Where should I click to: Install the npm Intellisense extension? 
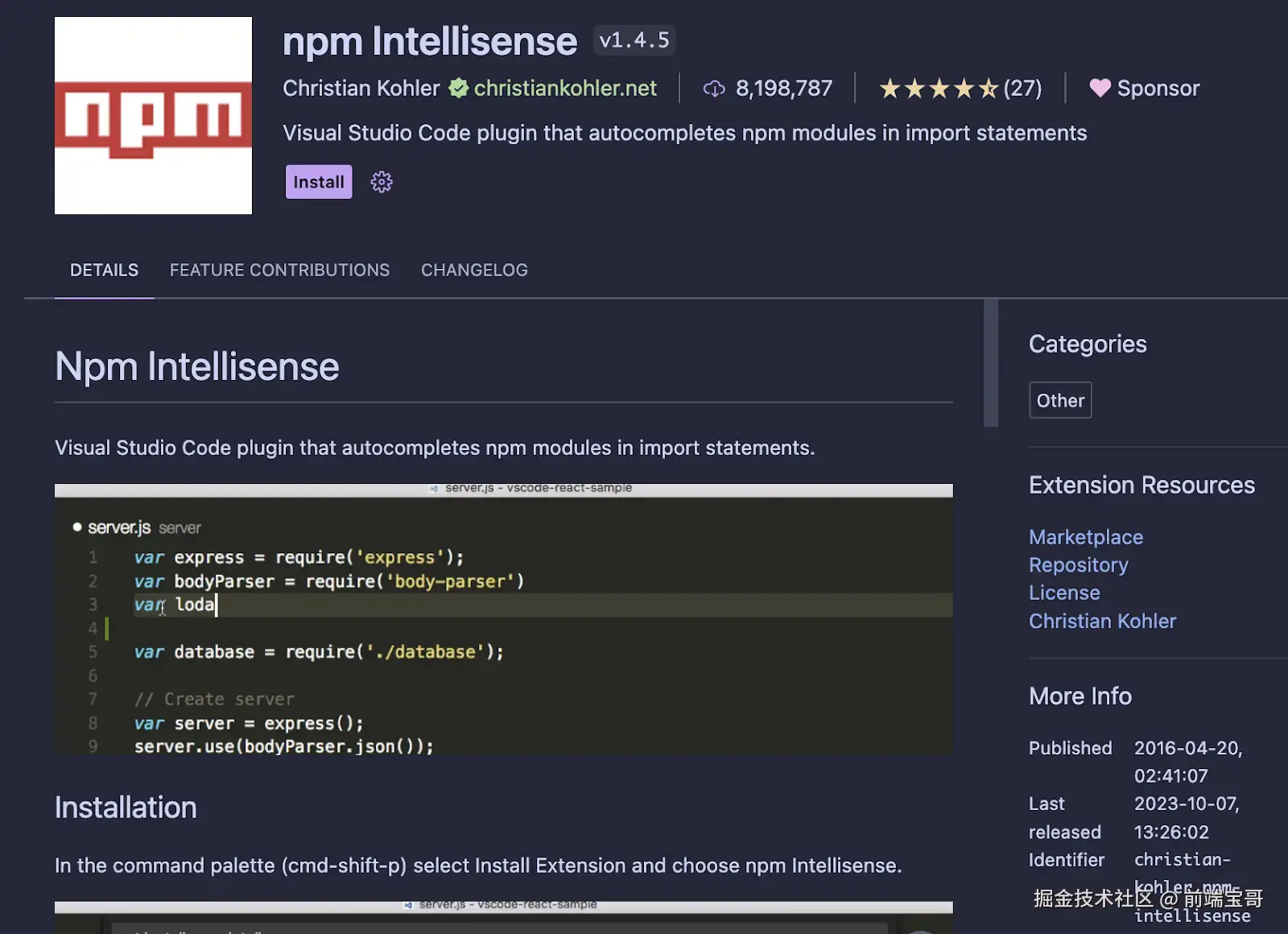pos(319,182)
